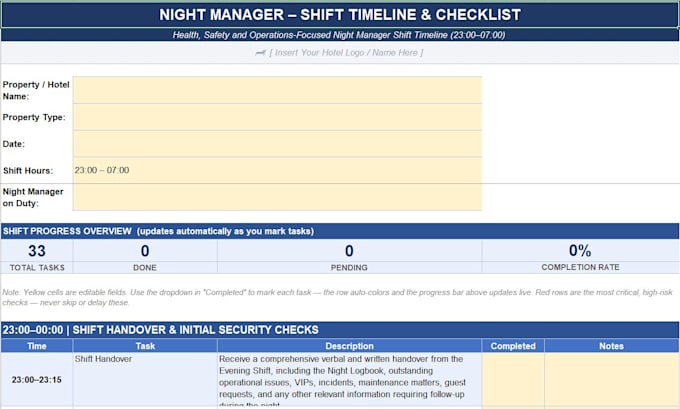This screenshot has width=680, height=409.
Task: Click the Description column header
Action: coord(350,346)
